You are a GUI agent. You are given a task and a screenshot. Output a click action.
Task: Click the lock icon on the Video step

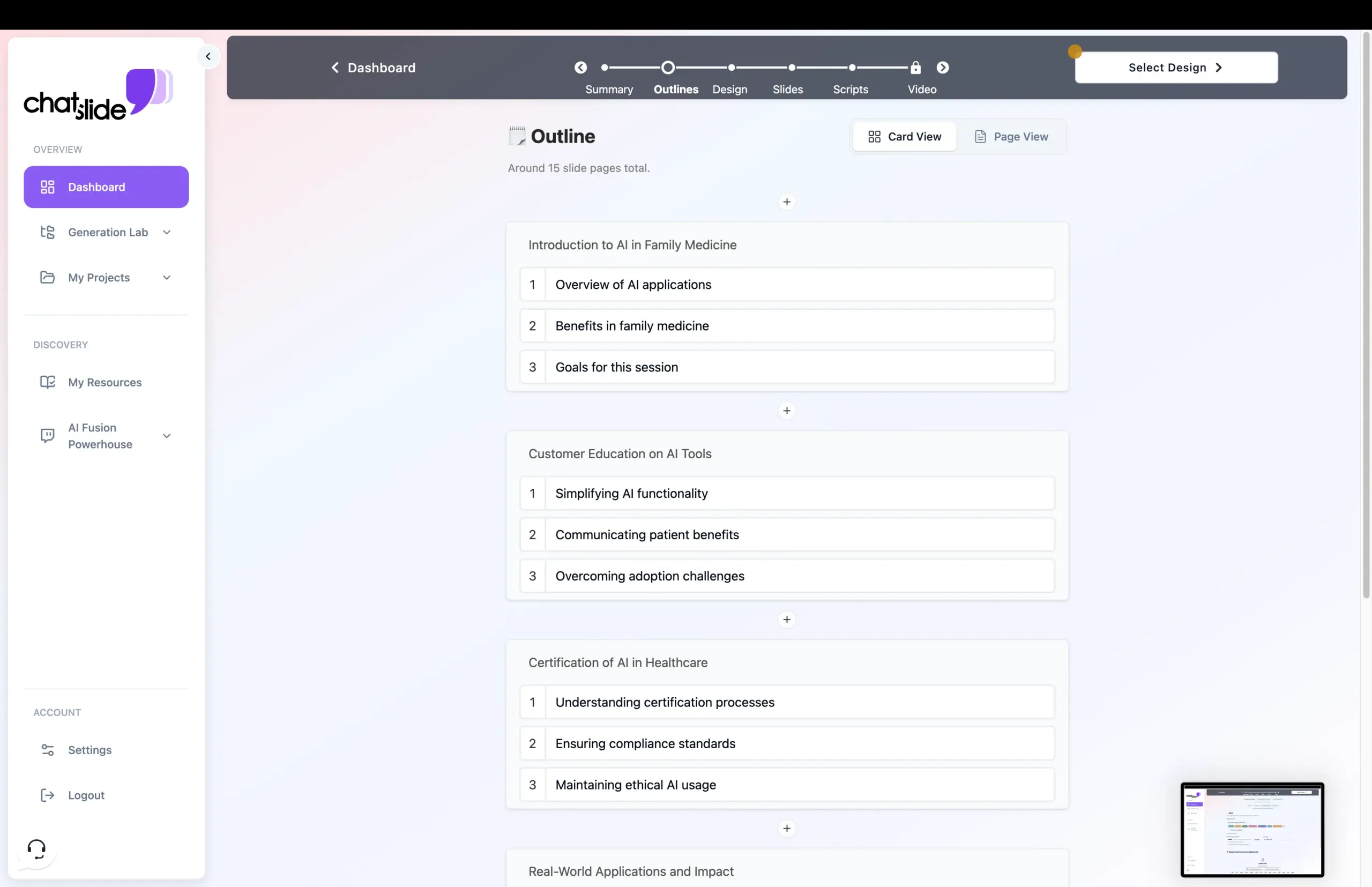pos(915,68)
